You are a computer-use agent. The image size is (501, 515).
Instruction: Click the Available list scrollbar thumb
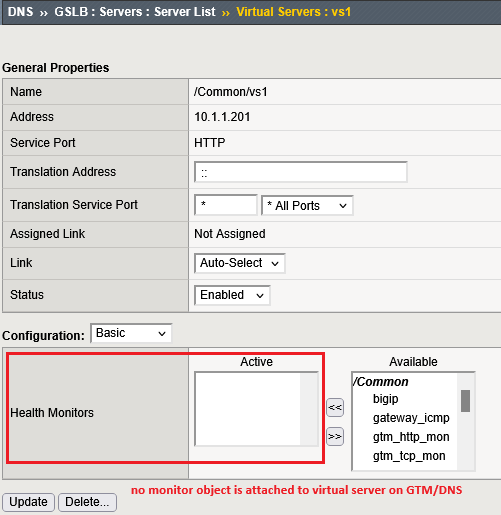(x=465, y=401)
